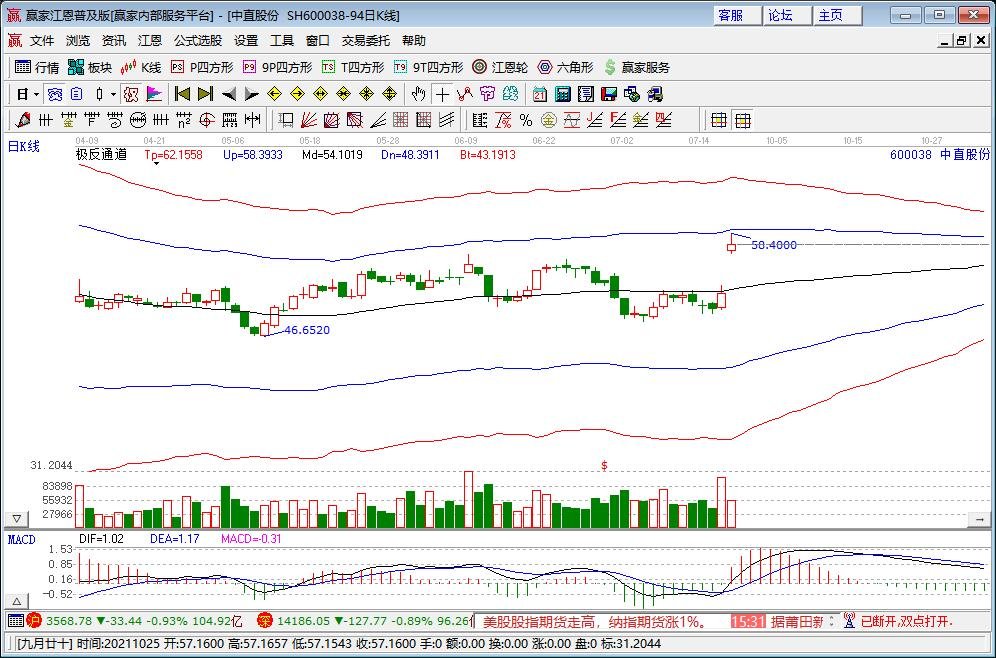
Task: Step chart right with black right arrow
Action: [252, 95]
